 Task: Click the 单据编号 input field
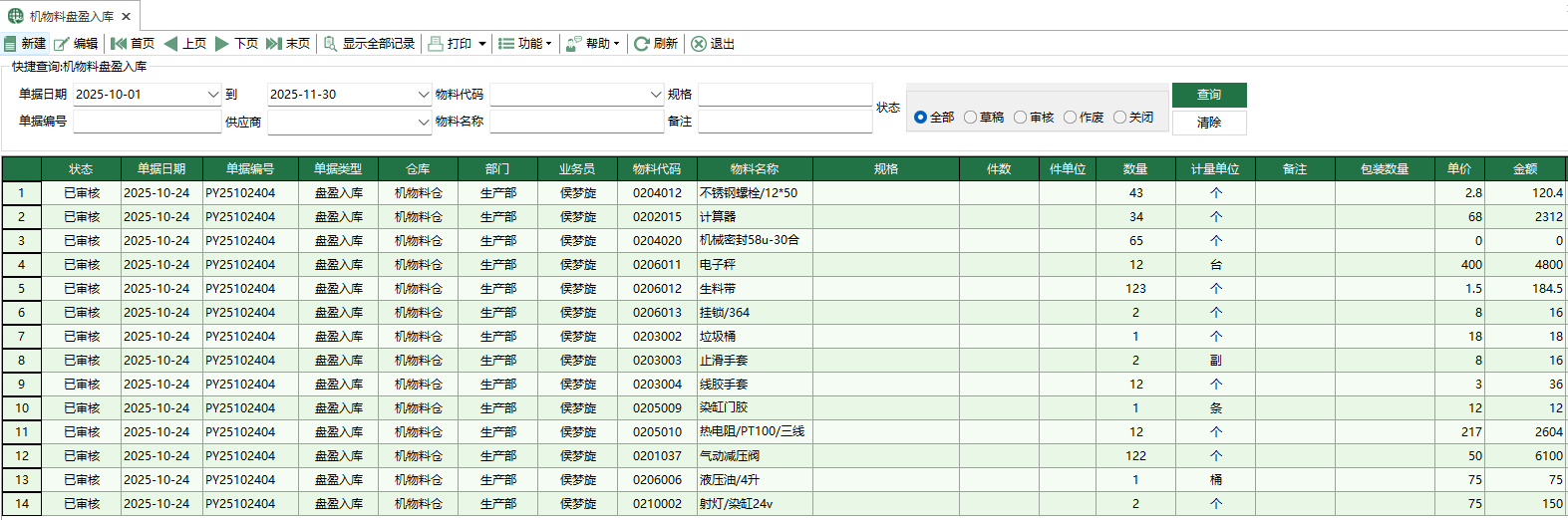pos(147,122)
